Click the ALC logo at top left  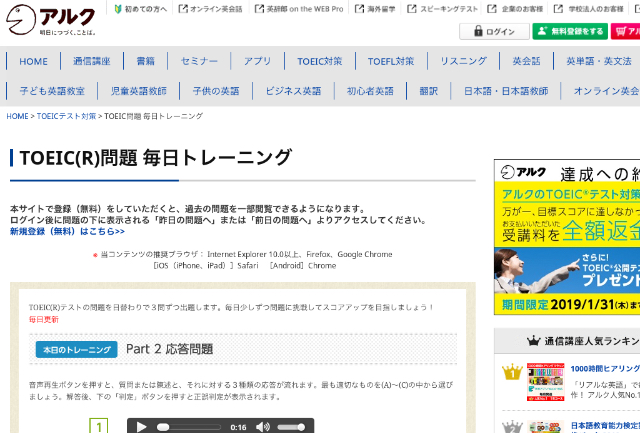(51, 20)
